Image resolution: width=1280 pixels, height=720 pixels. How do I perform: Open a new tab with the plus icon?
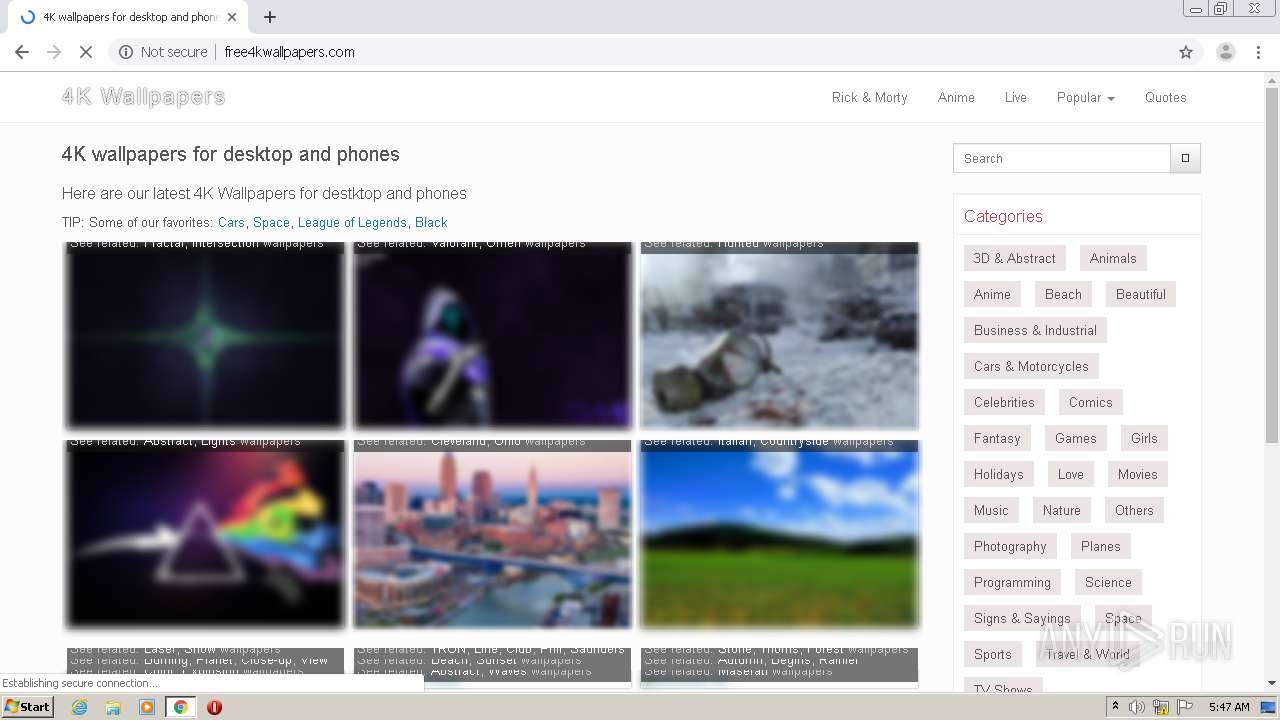tap(270, 17)
